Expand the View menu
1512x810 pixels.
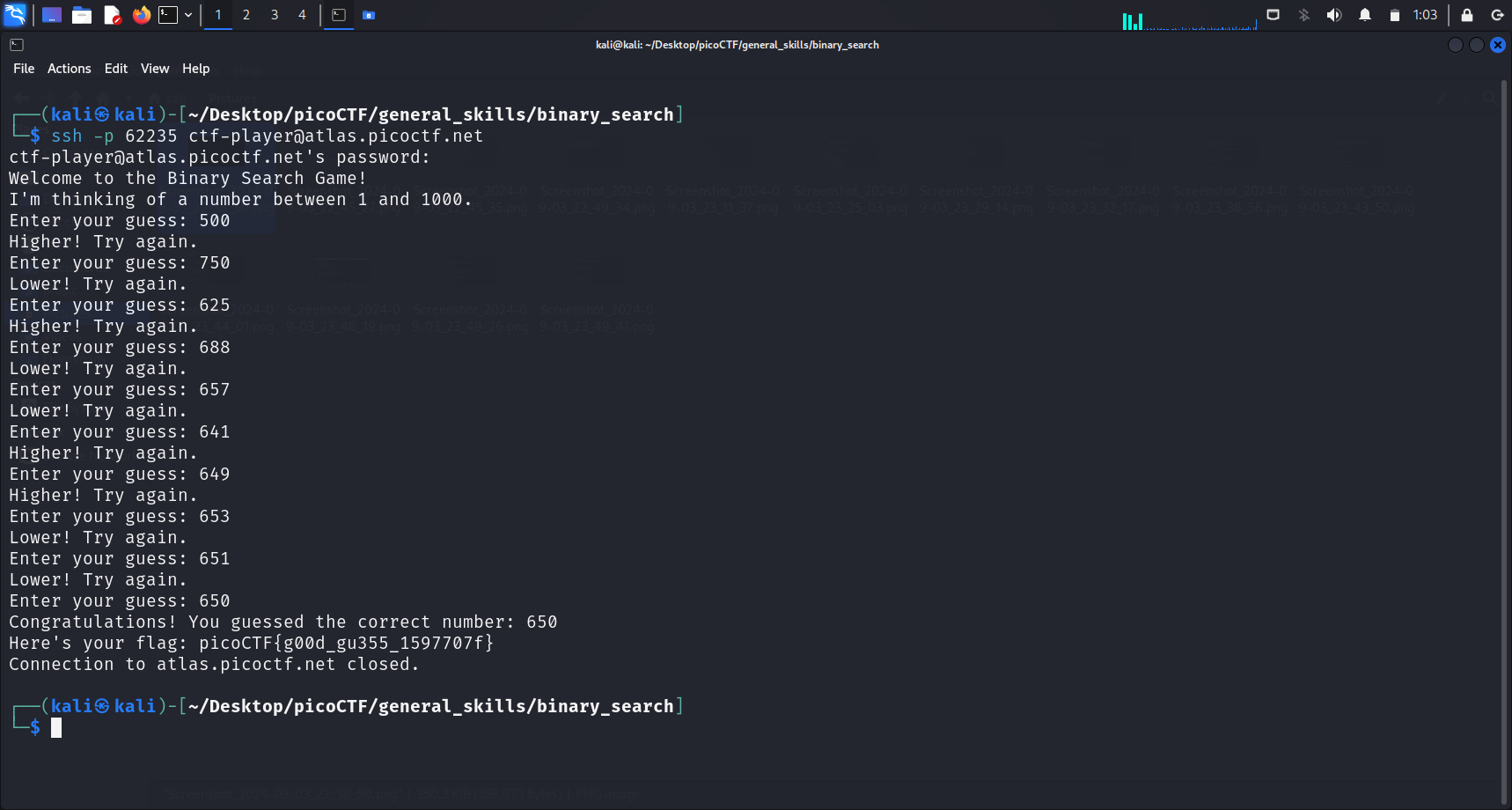point(155,69)
